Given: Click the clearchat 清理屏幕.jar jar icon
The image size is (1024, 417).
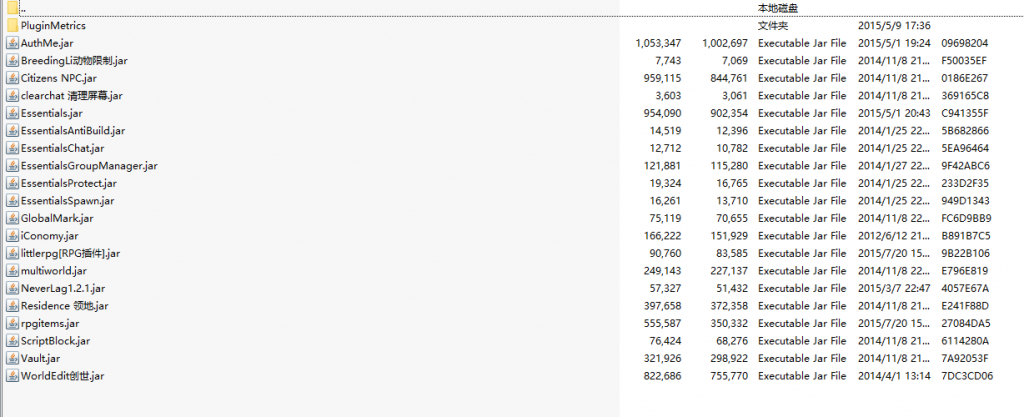Looking at the screenshot, I should (x=12, y=96).
